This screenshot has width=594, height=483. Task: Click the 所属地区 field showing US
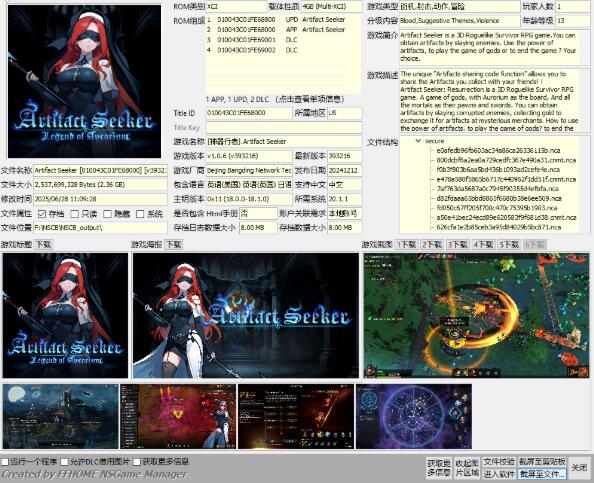[x=344, y=113]
